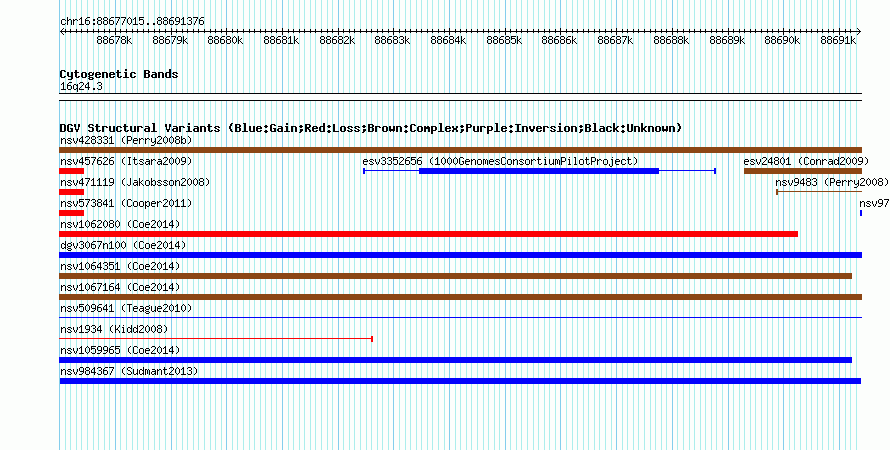Select the red nsv573841 loss bar
Image resolution: width=890 pixels, height=450 pixels.
pyautogui.click(x=72, y=213)
